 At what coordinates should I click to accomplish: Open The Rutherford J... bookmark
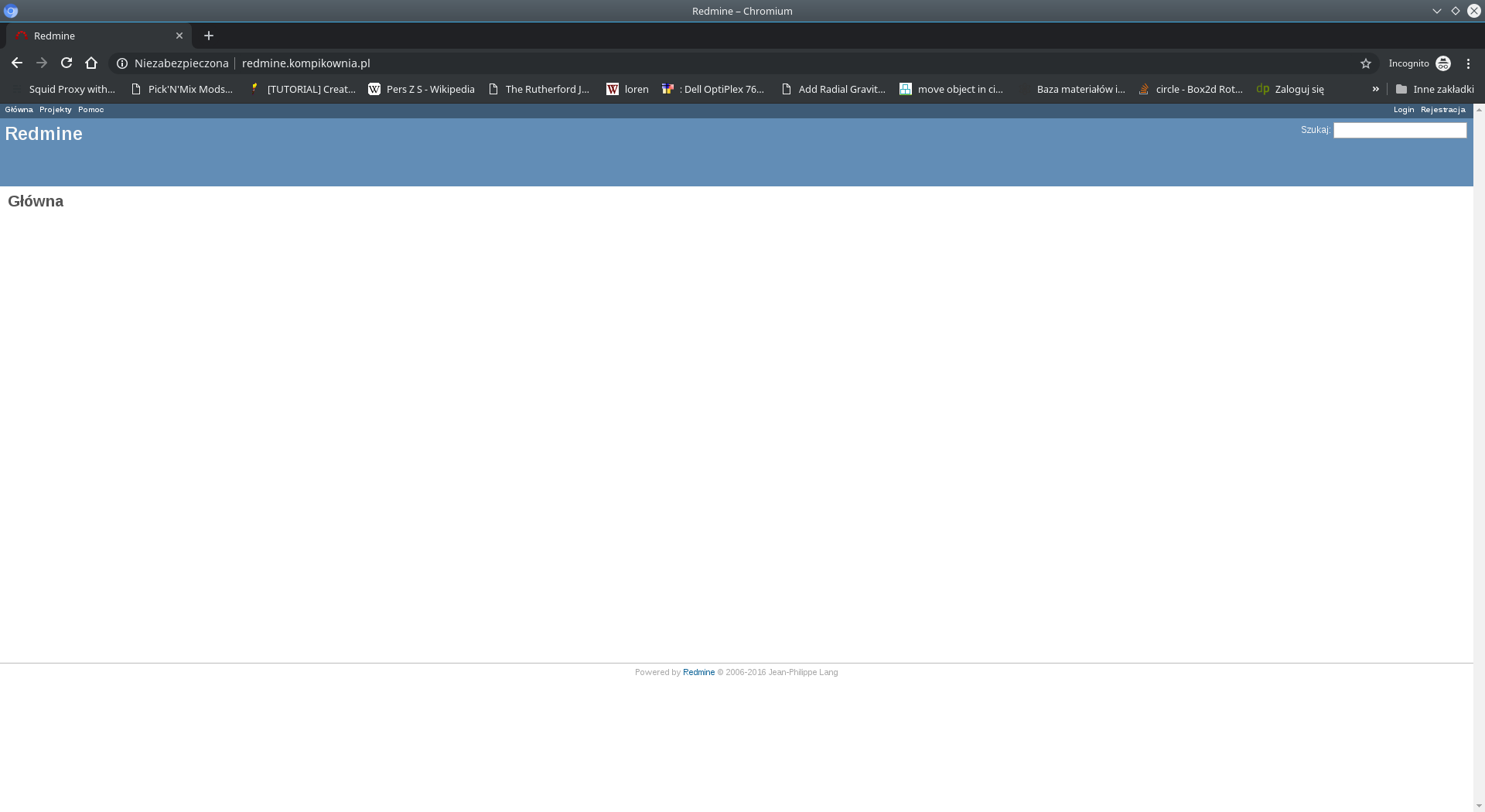(x=539, y=89)
